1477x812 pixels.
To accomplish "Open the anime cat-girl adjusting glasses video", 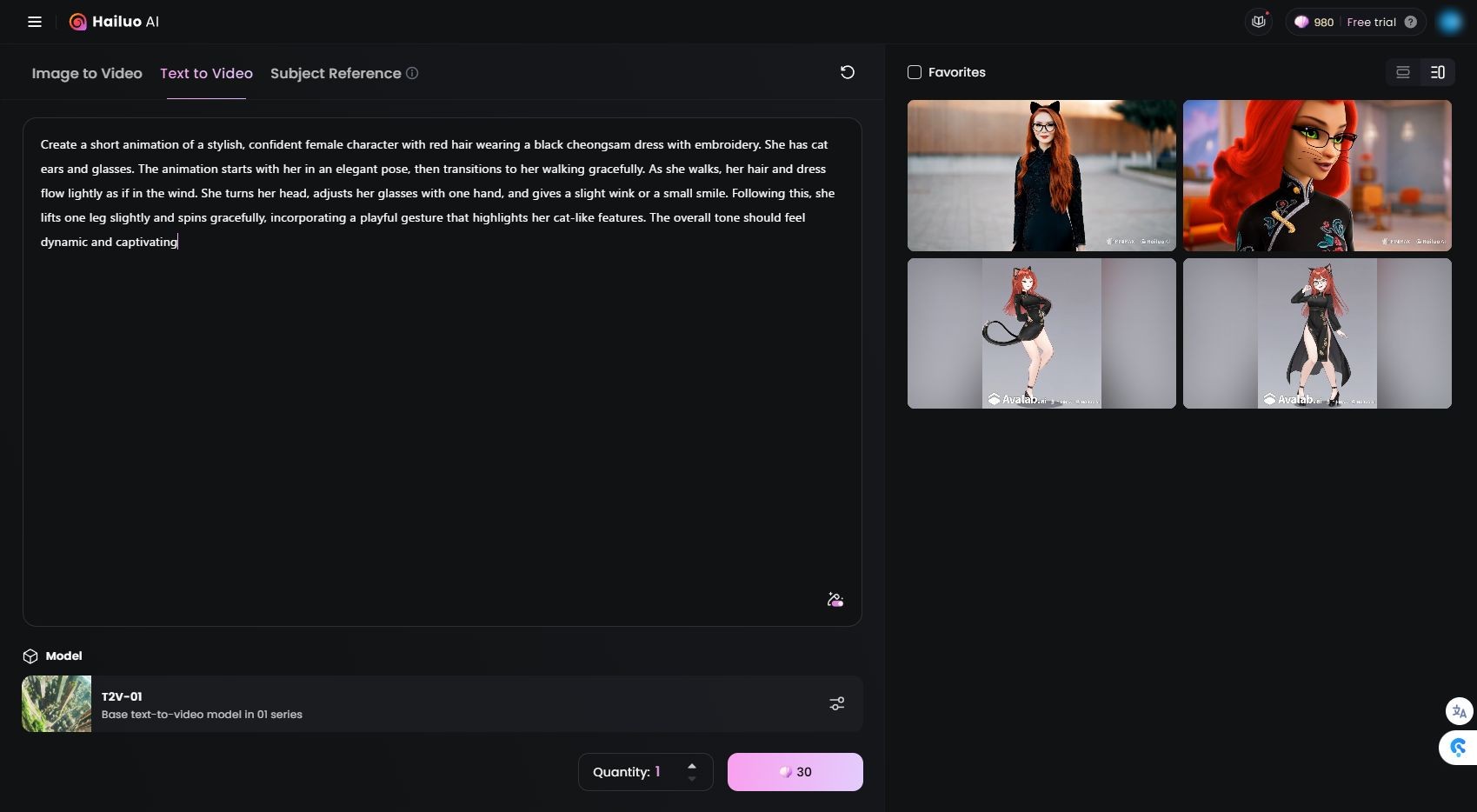I will click(x=1317, y=333).
